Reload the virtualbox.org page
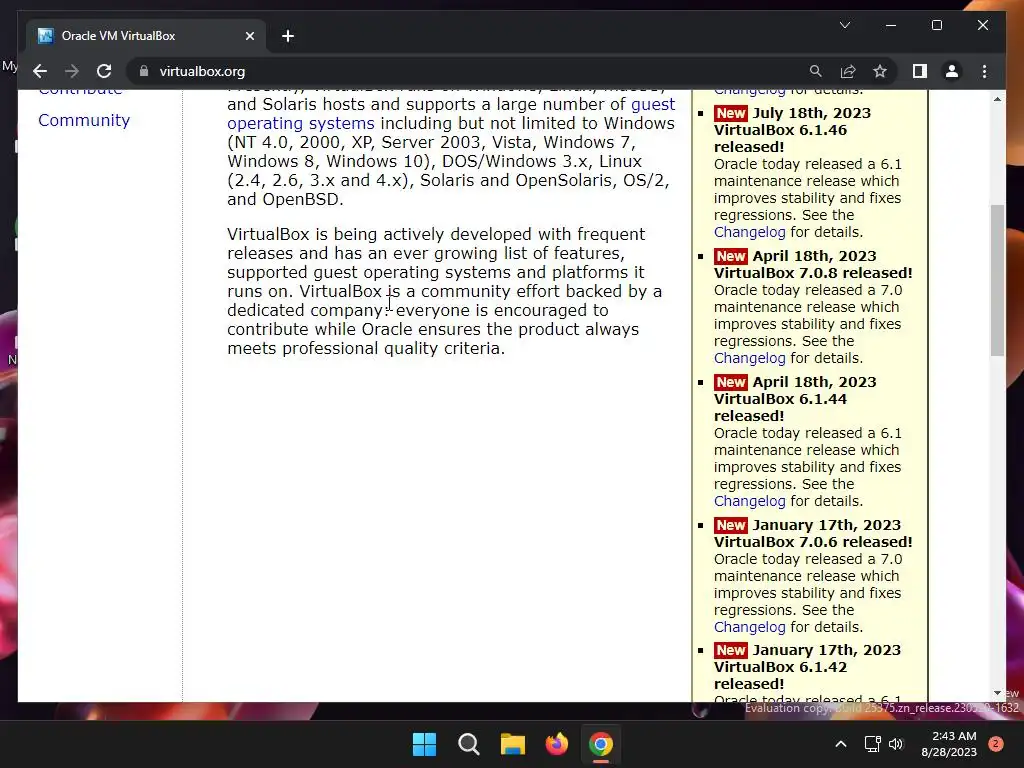Image resolution: width=1024 pixels, height=768 pixels. click(104, 71)
